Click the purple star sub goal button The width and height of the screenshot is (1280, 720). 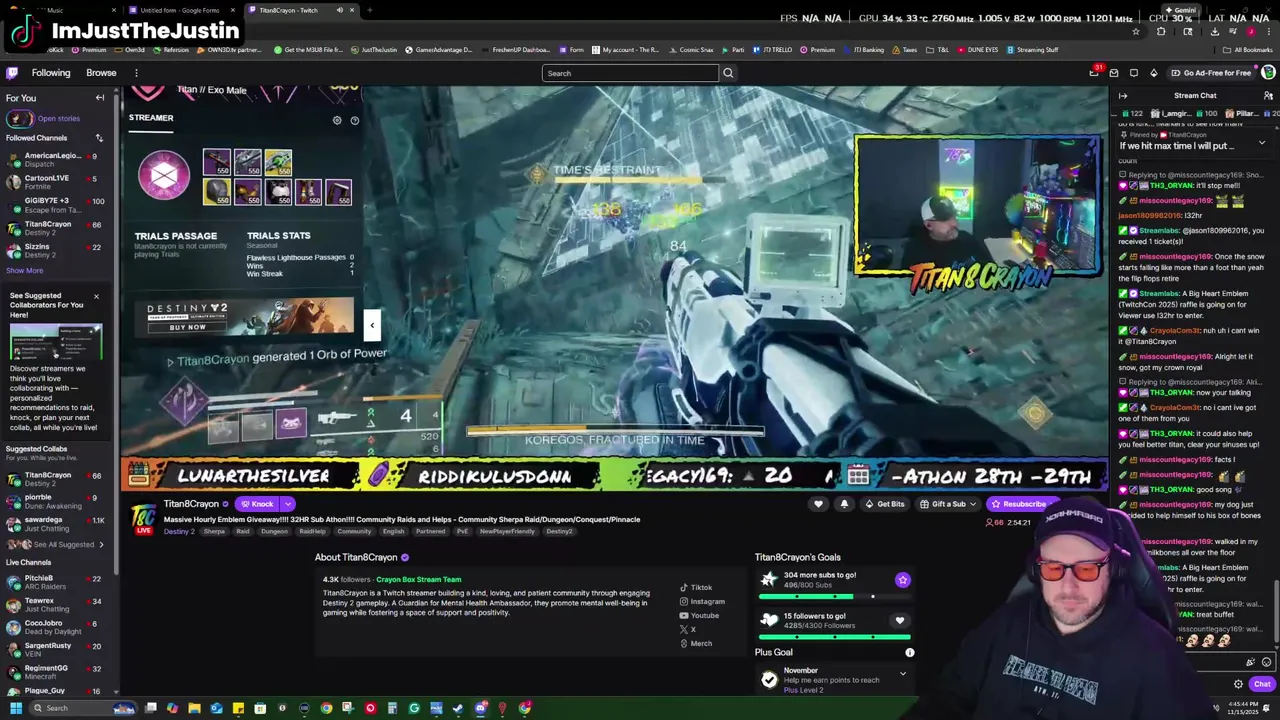click(902, 580)
